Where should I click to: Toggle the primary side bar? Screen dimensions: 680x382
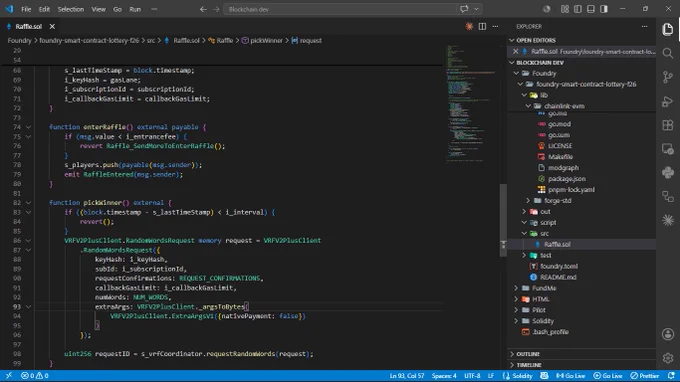578,9
